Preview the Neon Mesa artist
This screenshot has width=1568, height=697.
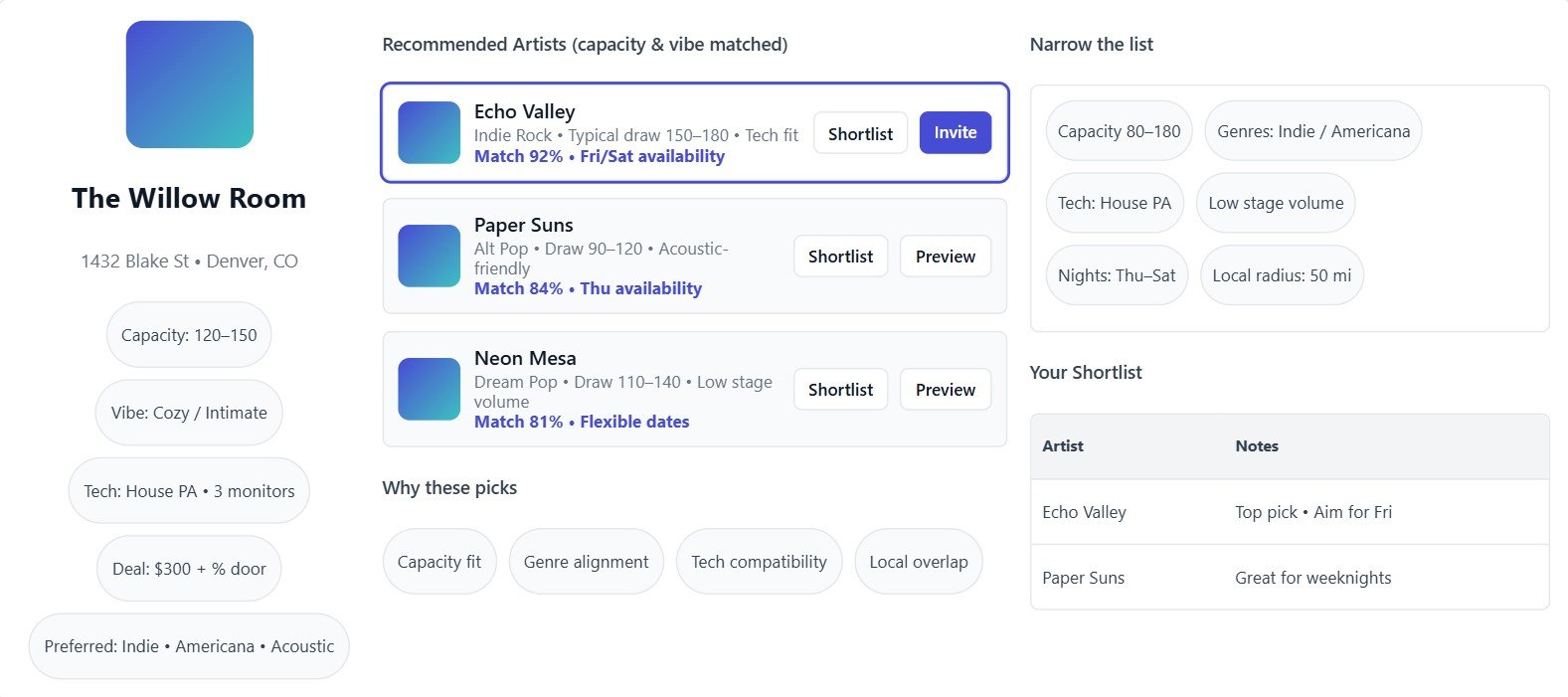point(945,390)
